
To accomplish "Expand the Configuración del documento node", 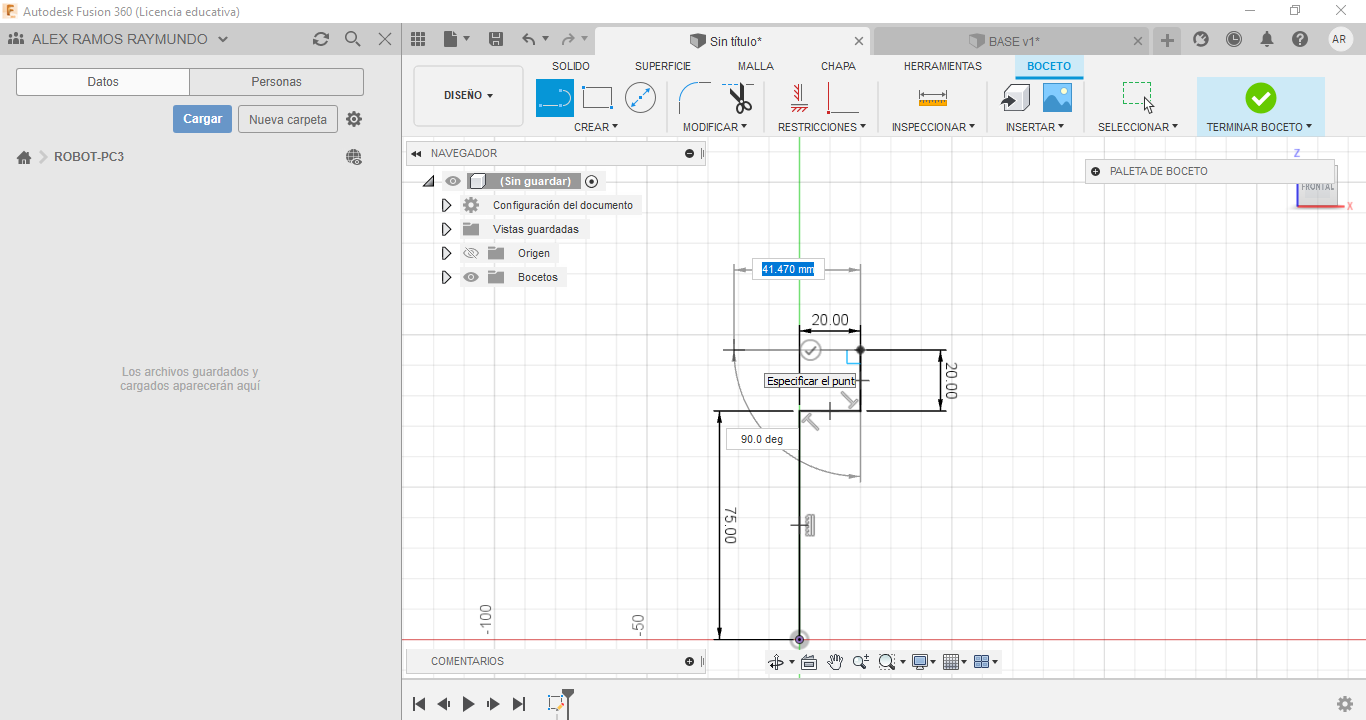I will 447,205.
